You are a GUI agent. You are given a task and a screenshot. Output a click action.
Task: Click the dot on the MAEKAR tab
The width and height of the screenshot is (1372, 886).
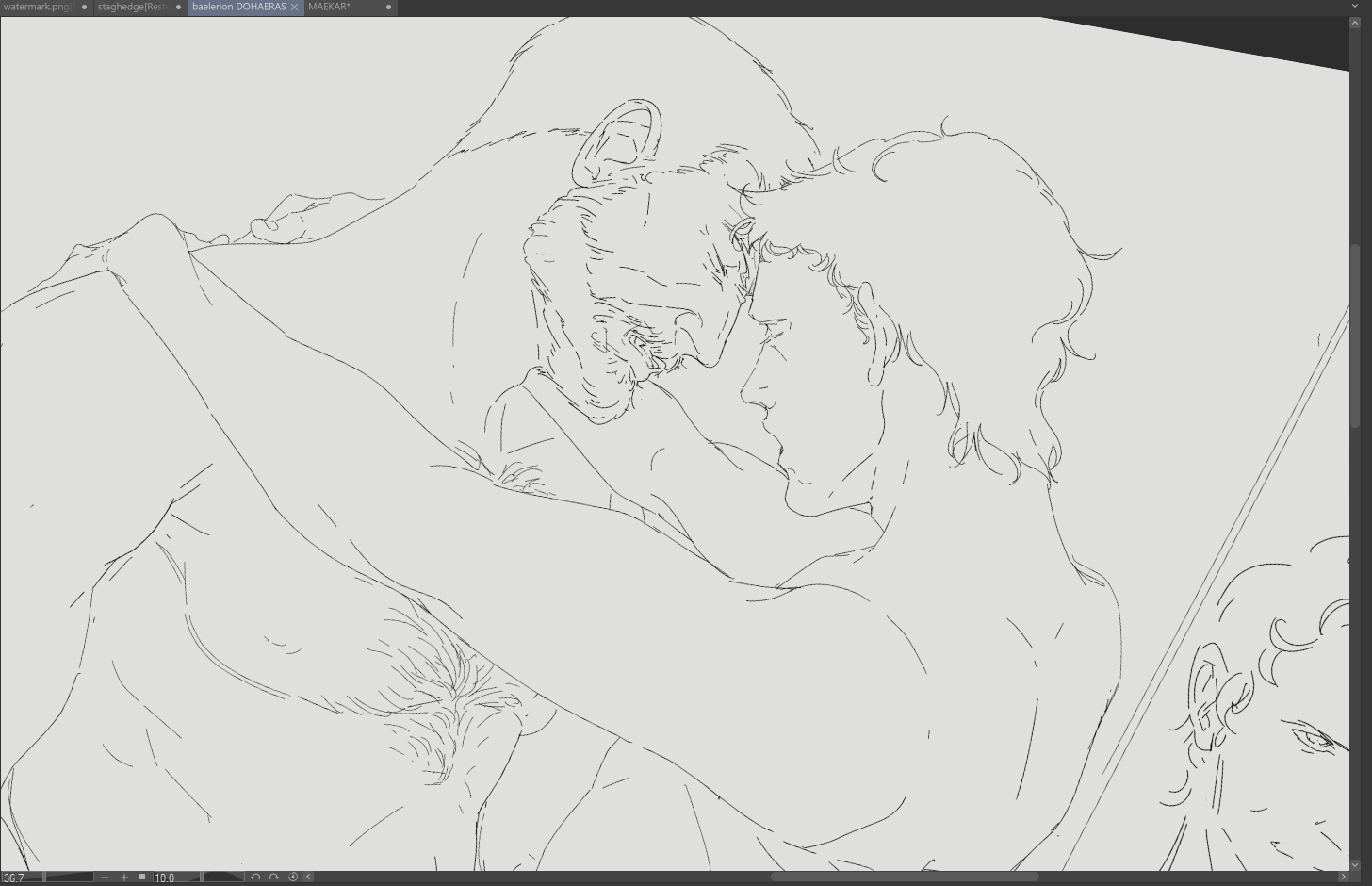coord(388,7)
